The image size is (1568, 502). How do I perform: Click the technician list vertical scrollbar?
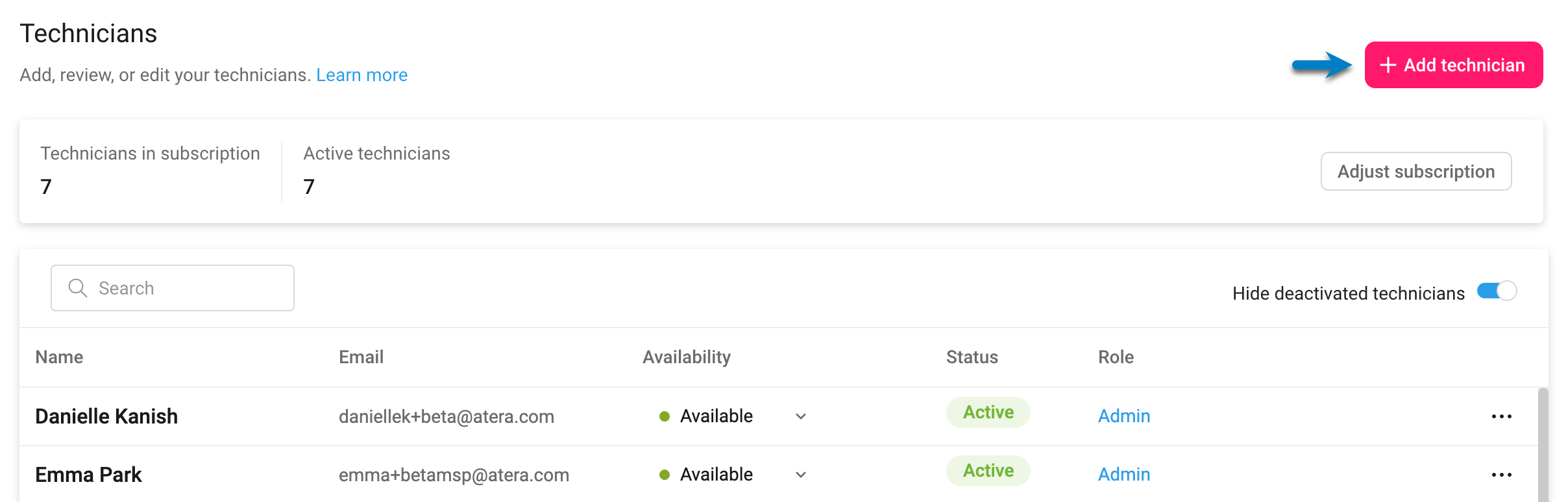coord(1543,445)
